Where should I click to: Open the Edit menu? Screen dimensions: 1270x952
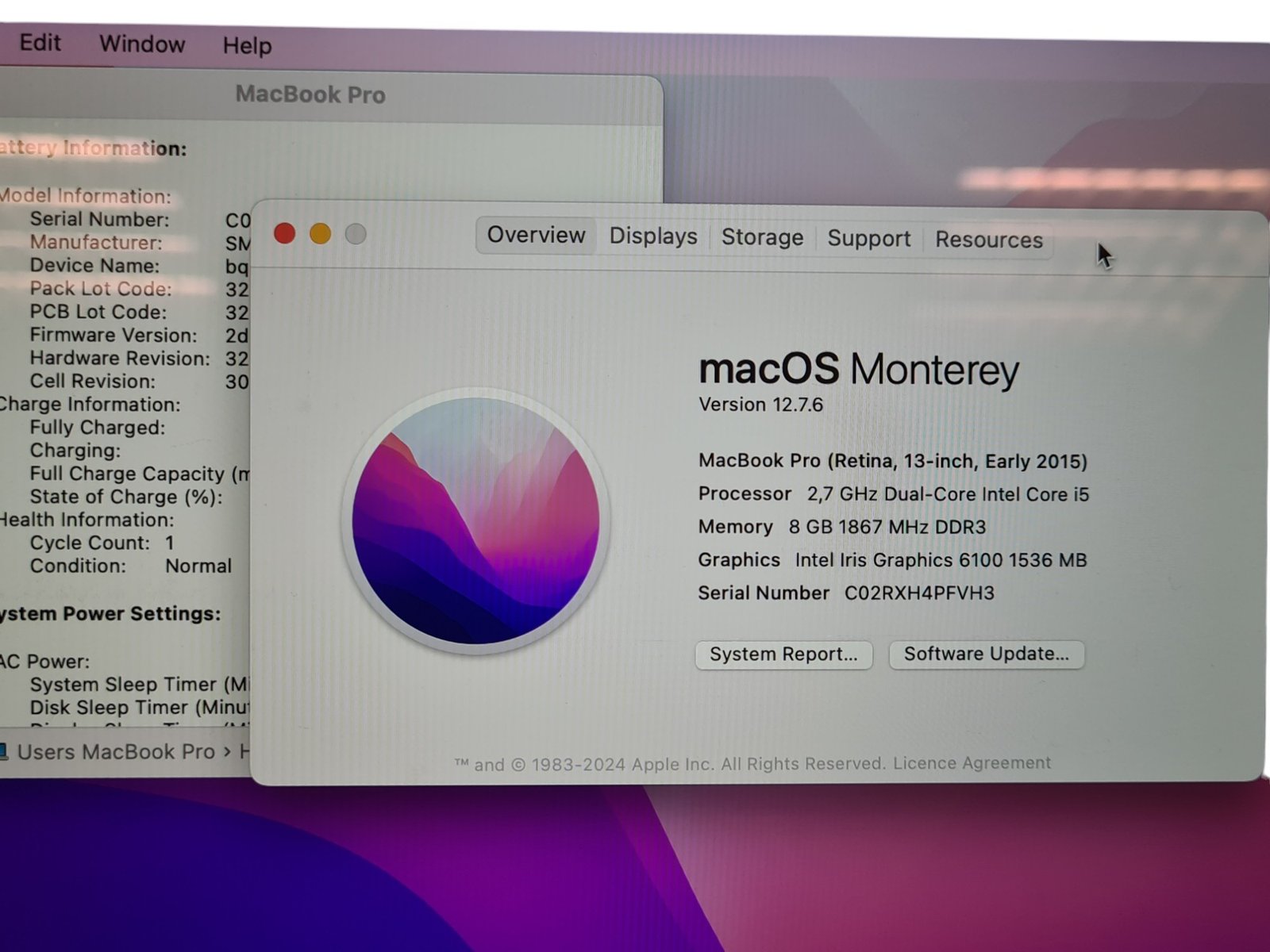(40, 43)
